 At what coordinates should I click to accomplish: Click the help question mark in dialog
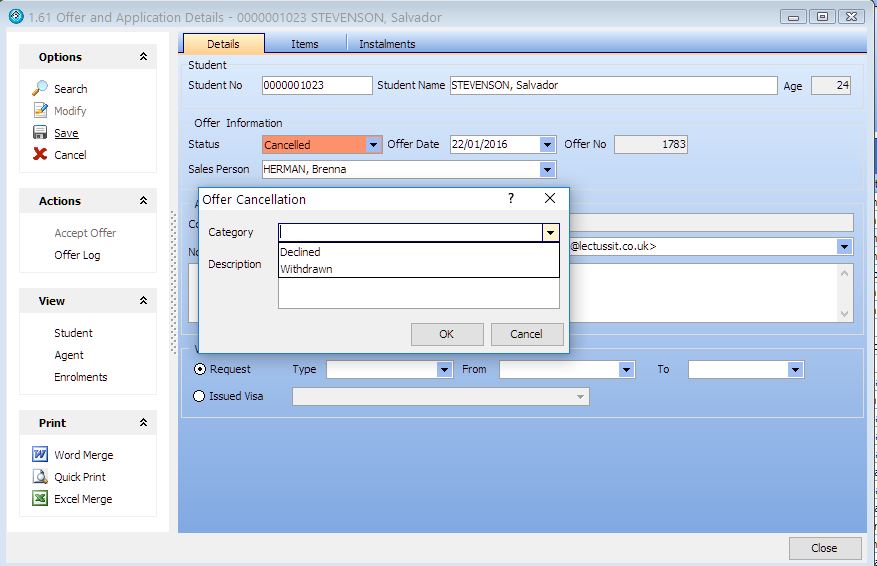[511, 199]
